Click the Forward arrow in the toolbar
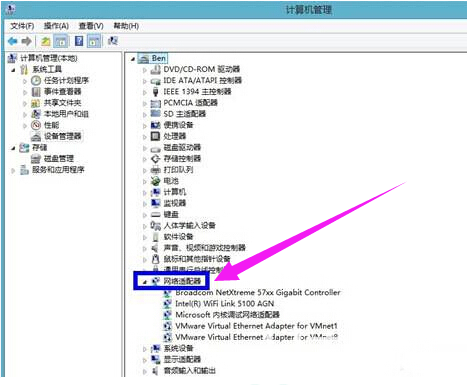The image size is (467, 386). pos(26,41)
